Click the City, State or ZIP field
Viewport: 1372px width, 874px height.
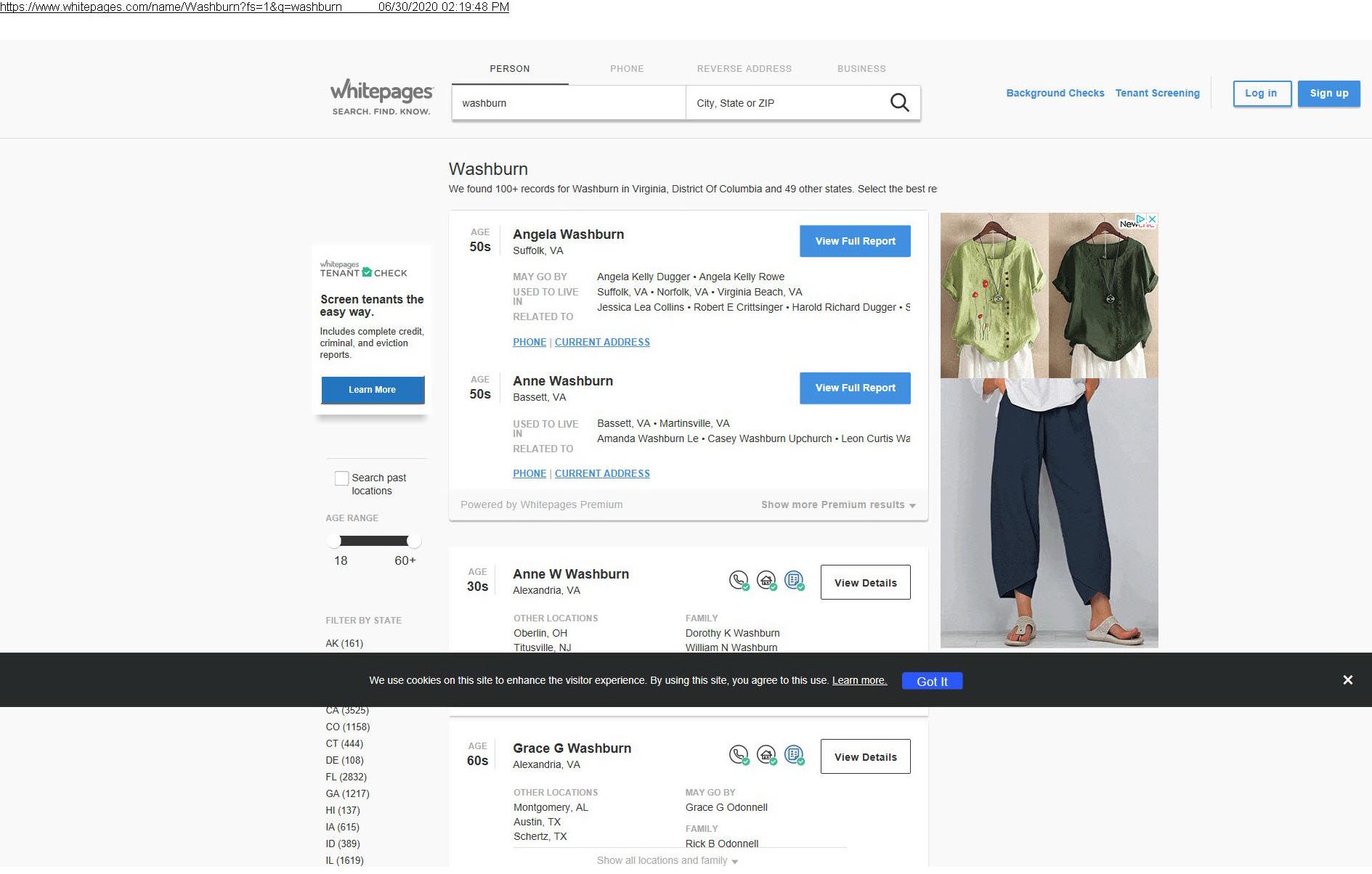784,103
